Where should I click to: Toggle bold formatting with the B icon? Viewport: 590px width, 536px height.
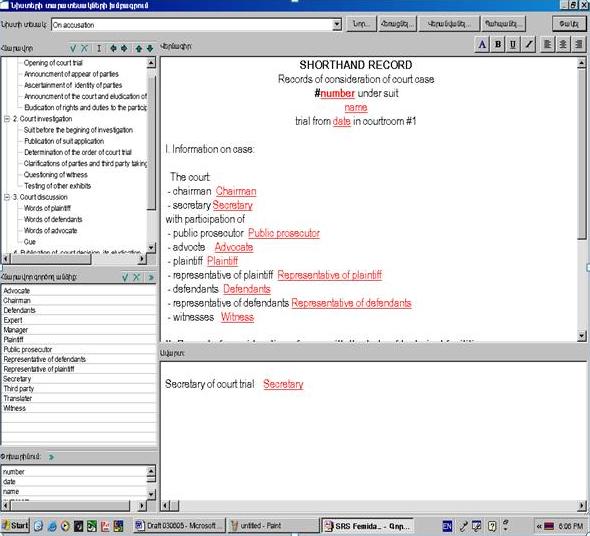coord(497,44)
